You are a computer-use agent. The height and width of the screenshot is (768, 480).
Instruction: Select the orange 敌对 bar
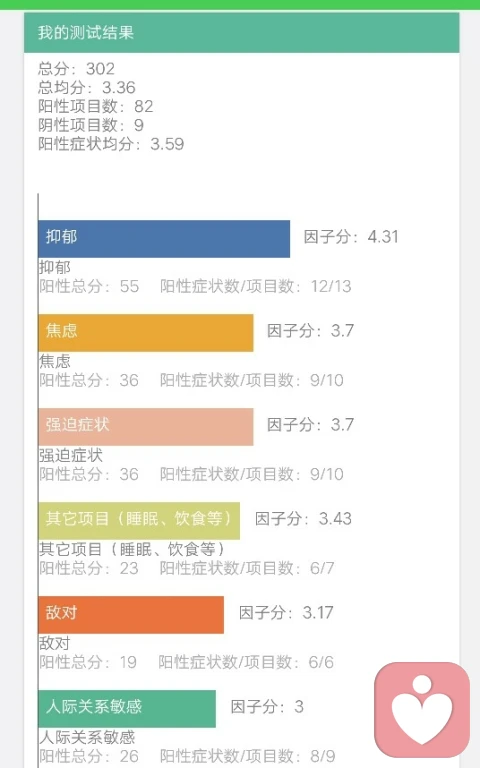click(131, 615)
